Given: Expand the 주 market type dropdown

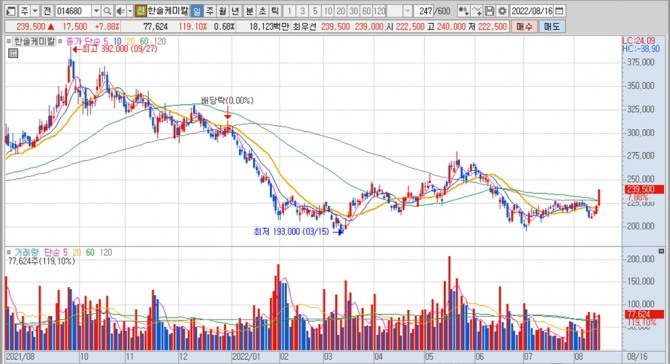Looking at the screenshot, I should click(x=35, y=11).
